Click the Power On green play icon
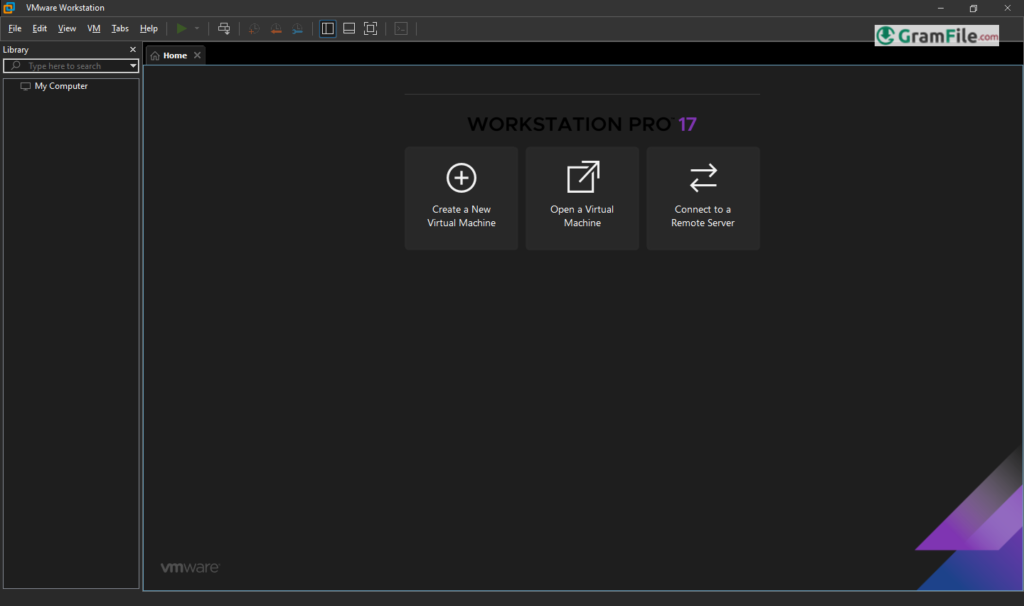This screenshot has width=1024, height=606. point(182,28)
